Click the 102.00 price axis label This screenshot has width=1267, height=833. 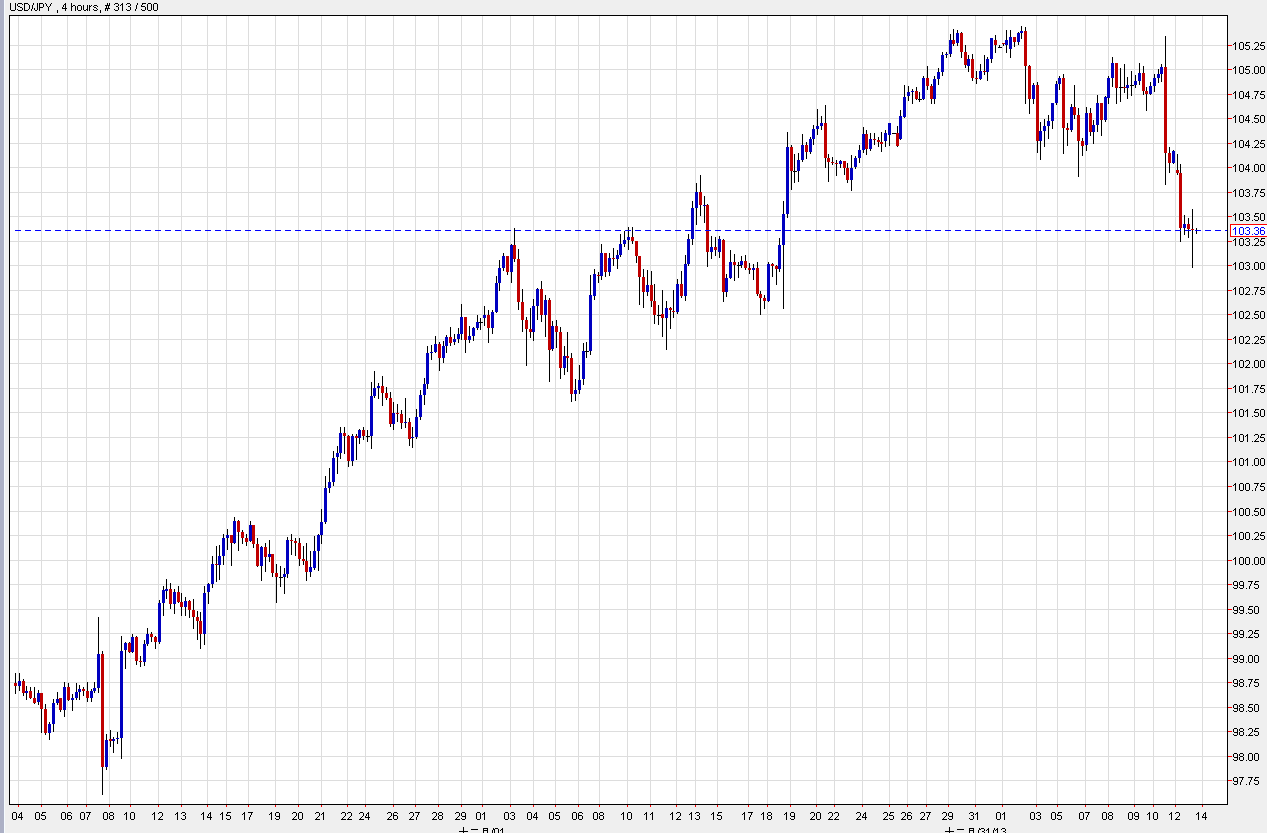tap(1248, 364)
